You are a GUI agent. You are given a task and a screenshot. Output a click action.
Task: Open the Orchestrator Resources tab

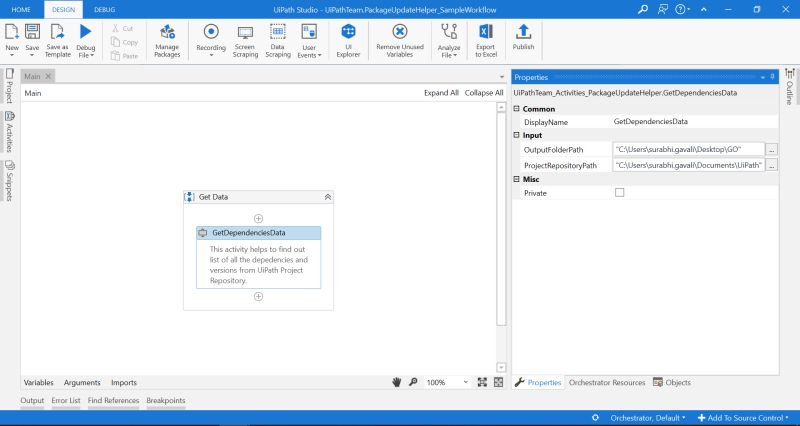(x=607, y=382)
